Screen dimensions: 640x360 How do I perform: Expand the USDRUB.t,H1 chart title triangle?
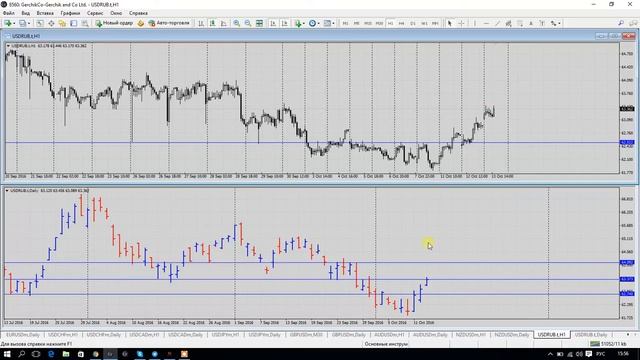click(8, 46)
